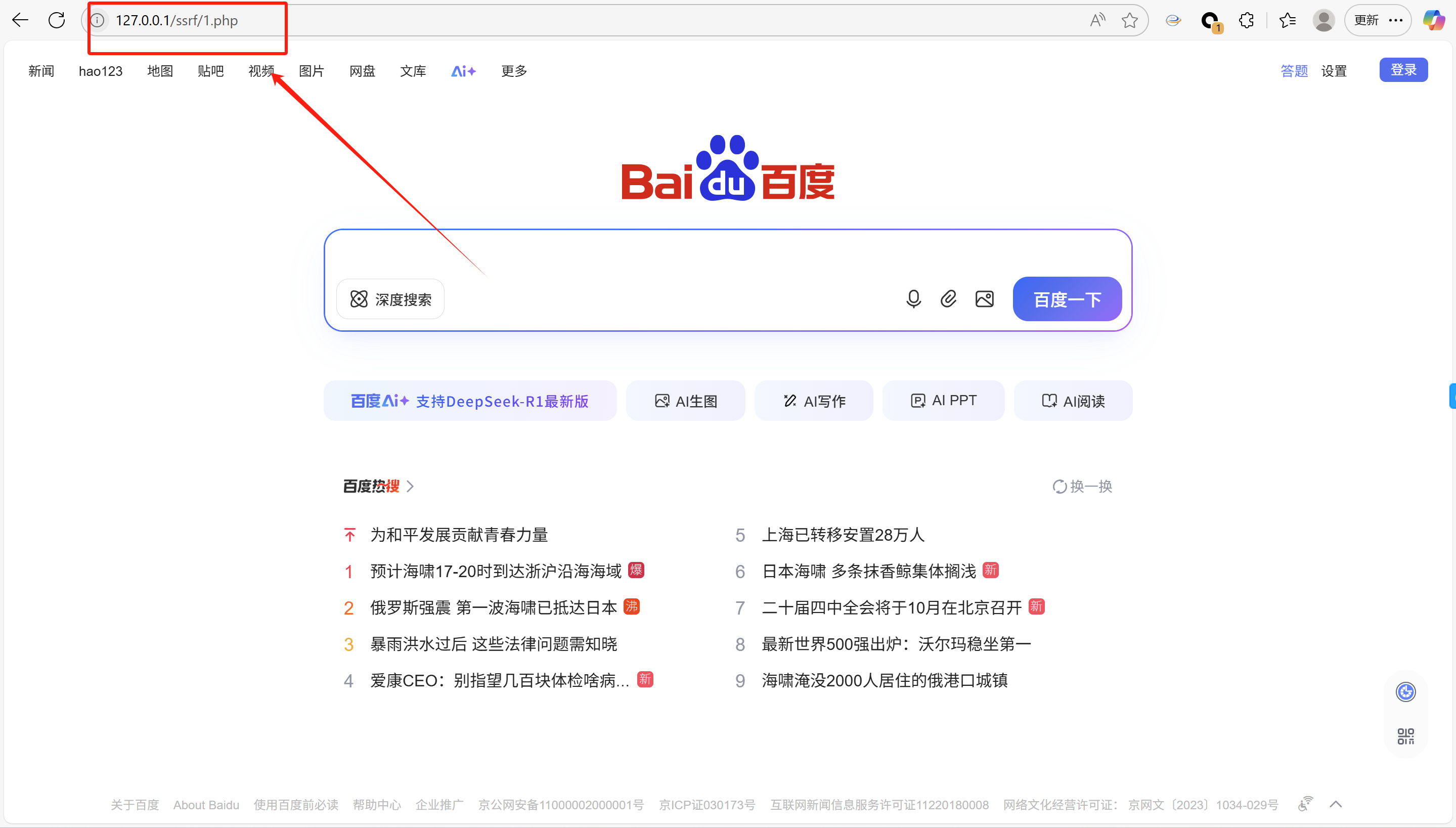Search by image with the picture icon
The width and height of the screenshot is (1456, 828).
point(985,299)
